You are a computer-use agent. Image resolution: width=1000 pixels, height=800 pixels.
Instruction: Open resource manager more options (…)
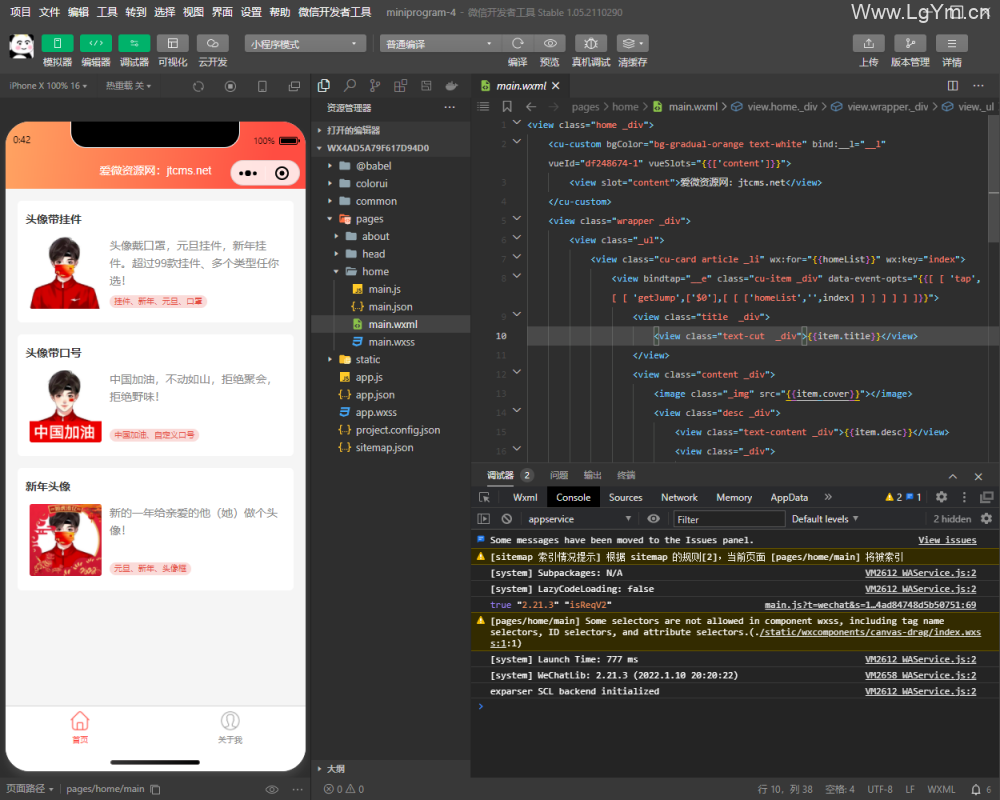[x=450, y=107]
